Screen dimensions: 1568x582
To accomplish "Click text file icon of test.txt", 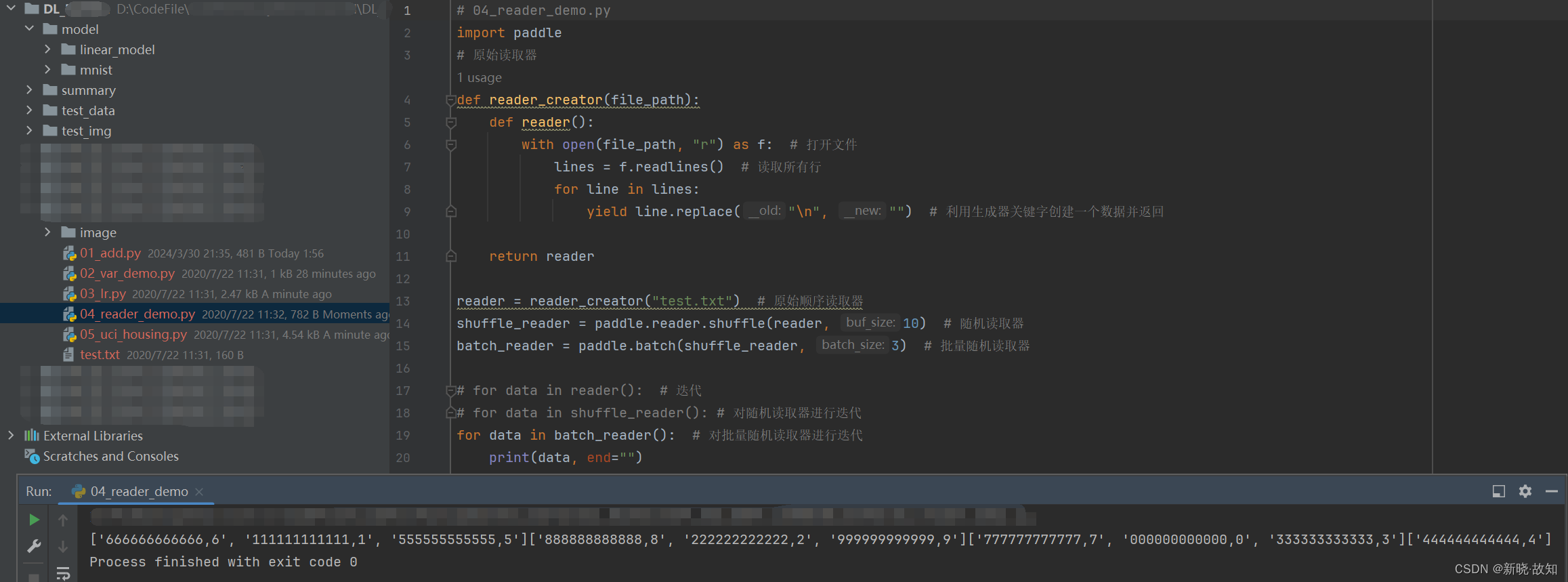I will 68,354.
